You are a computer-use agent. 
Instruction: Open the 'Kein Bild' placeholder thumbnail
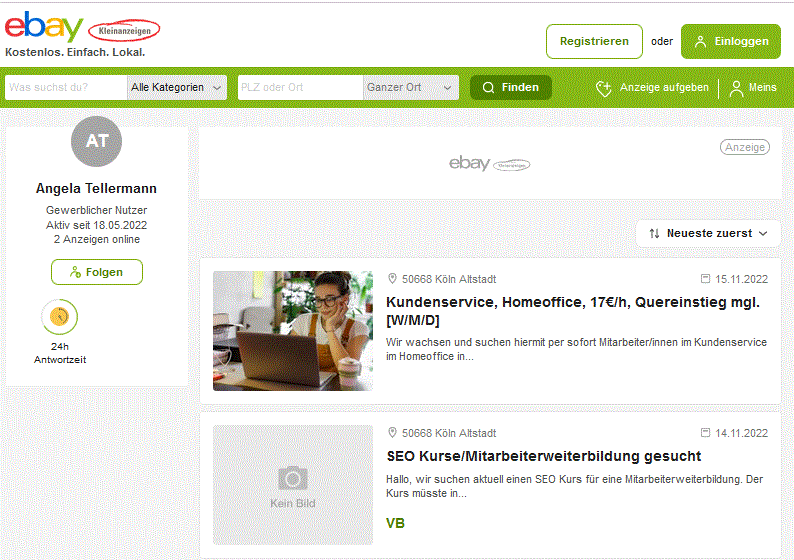pos(293,485)
